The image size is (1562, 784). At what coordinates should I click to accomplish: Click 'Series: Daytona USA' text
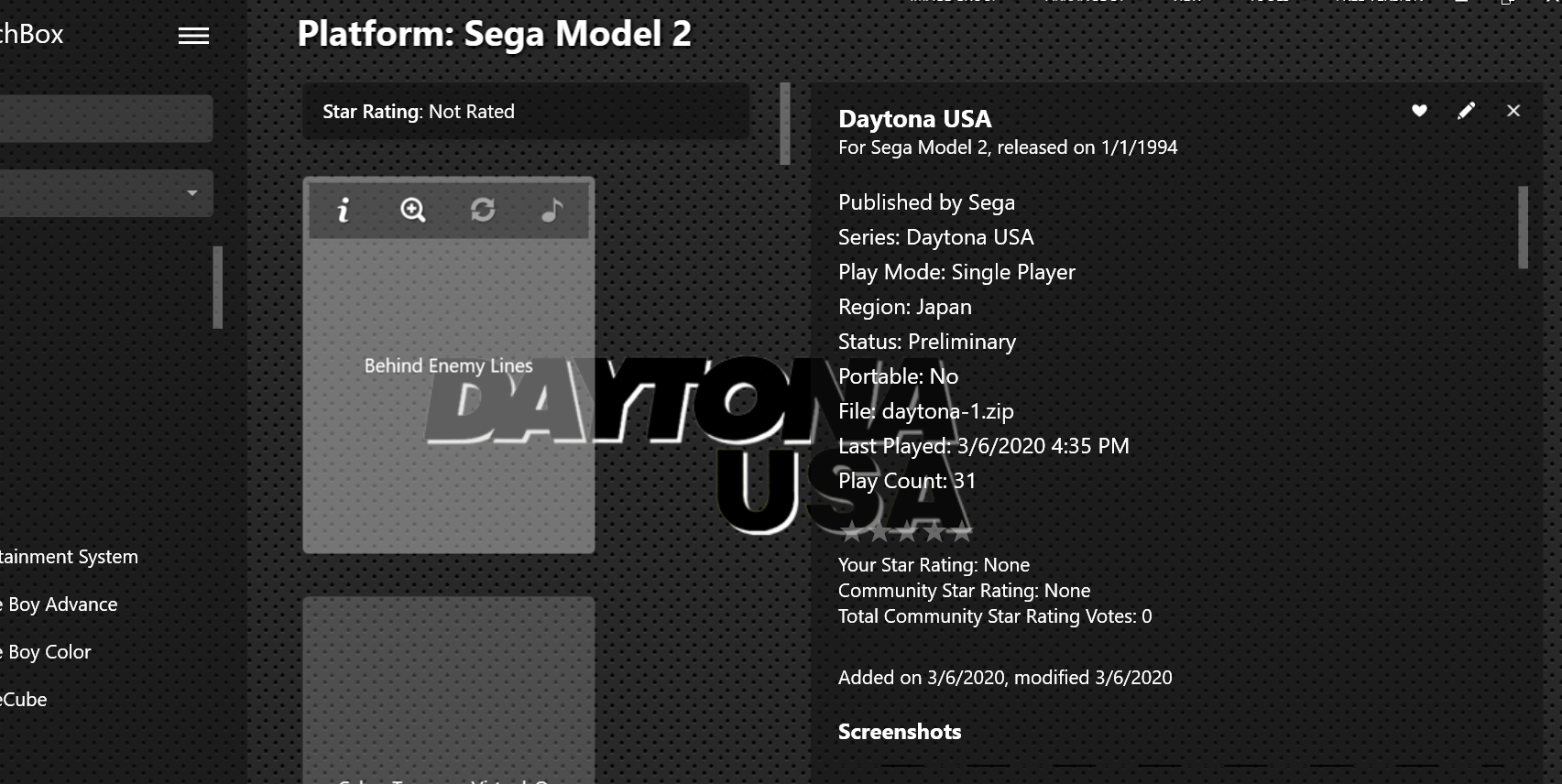coord(935,237)
